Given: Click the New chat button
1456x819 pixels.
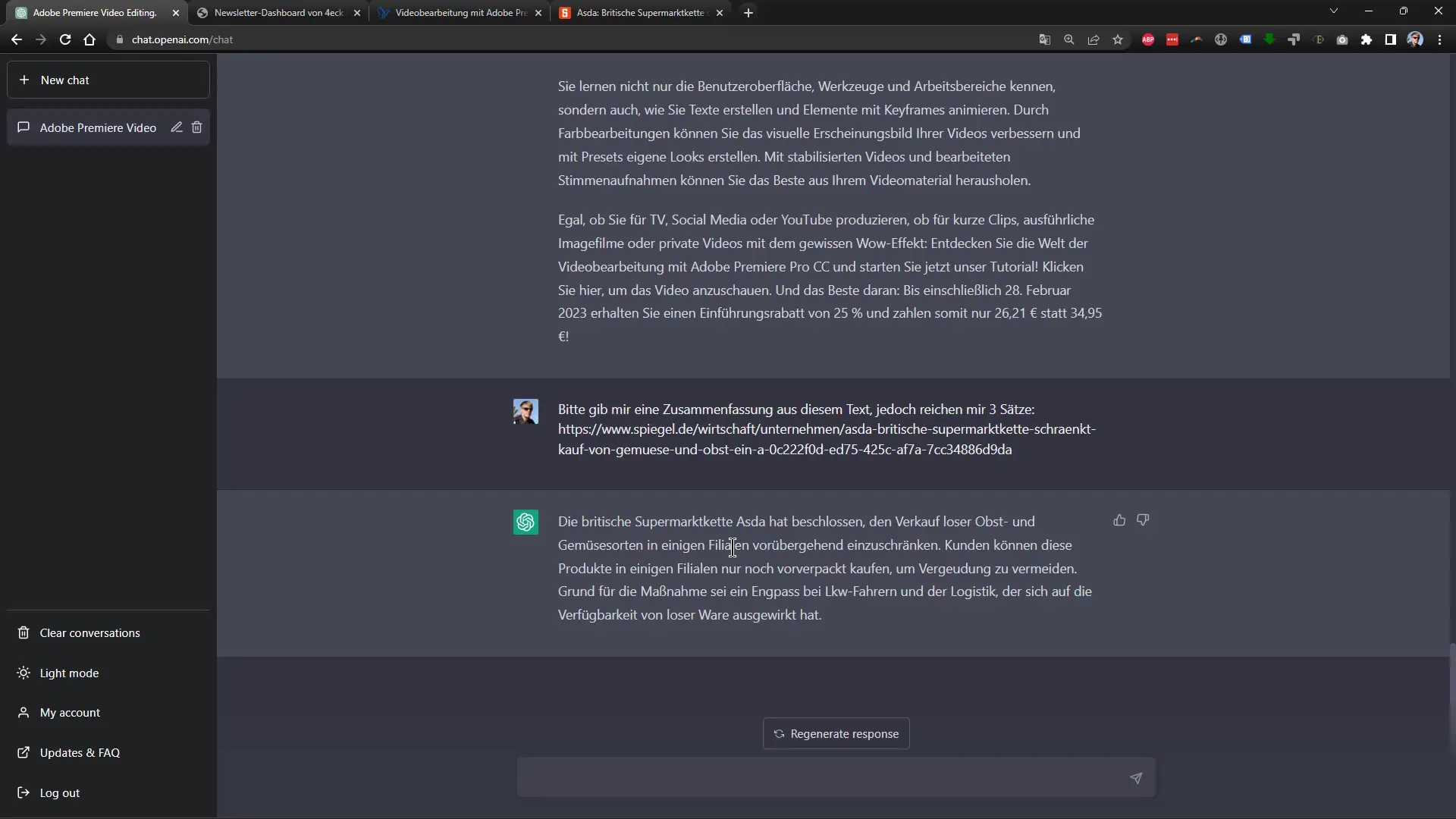Looking at the screenshot, I should click(109, 80).
